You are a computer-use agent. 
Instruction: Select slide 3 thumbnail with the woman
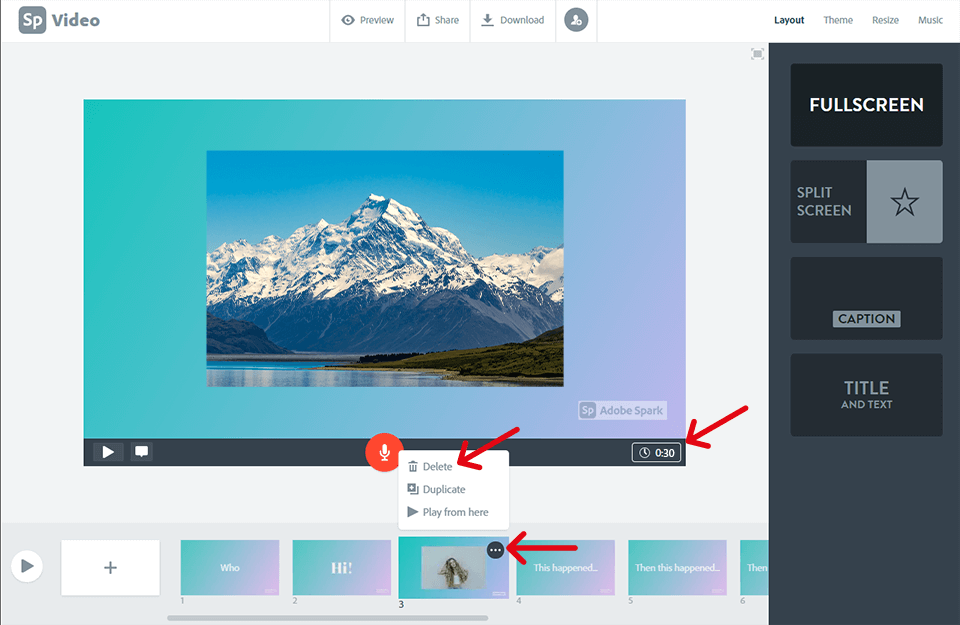click(x=453, y=567)
